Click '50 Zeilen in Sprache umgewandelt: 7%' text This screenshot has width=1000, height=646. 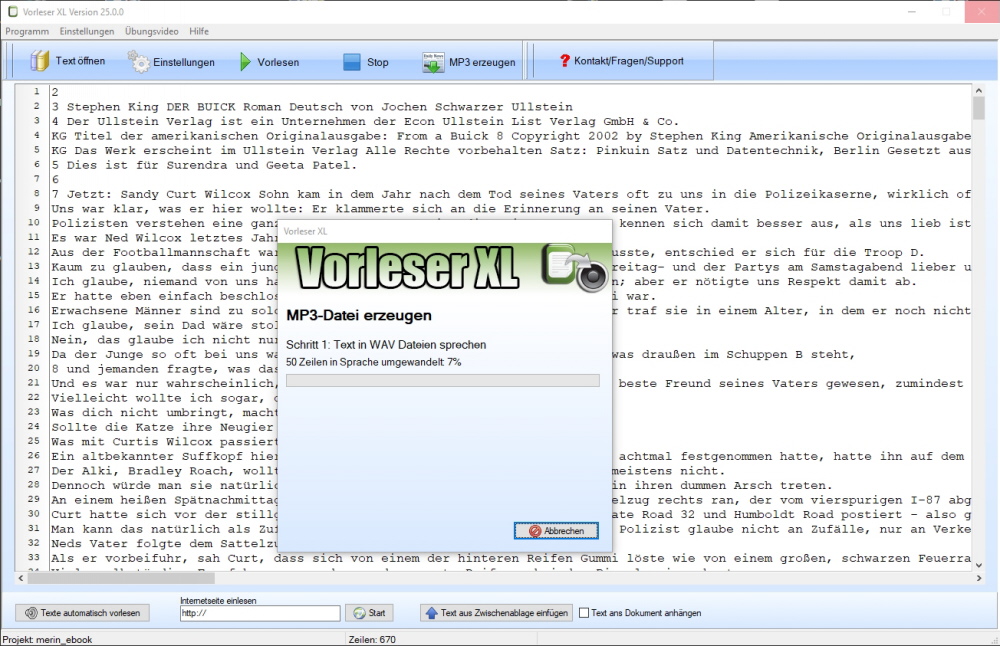point(374,362)
